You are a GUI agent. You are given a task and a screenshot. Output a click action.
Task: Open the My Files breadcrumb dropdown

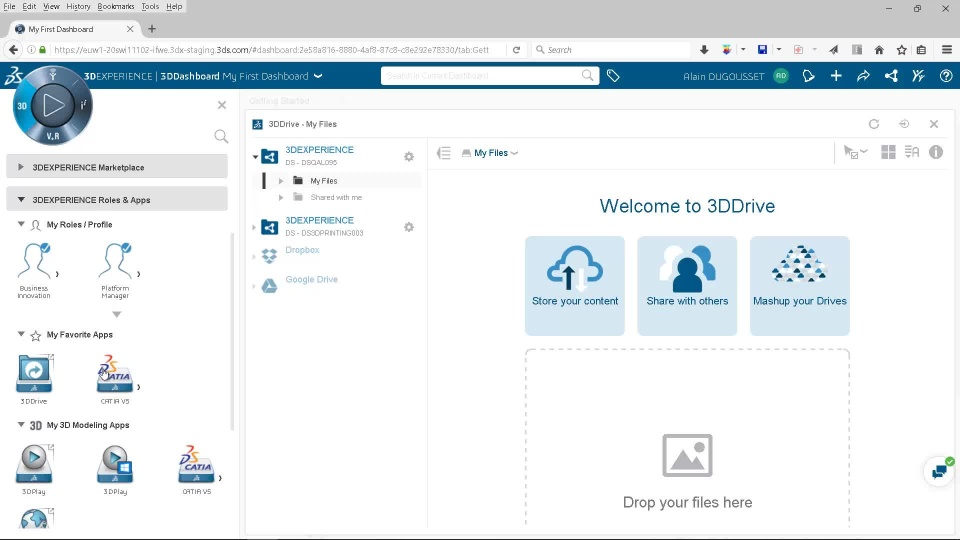514,153
